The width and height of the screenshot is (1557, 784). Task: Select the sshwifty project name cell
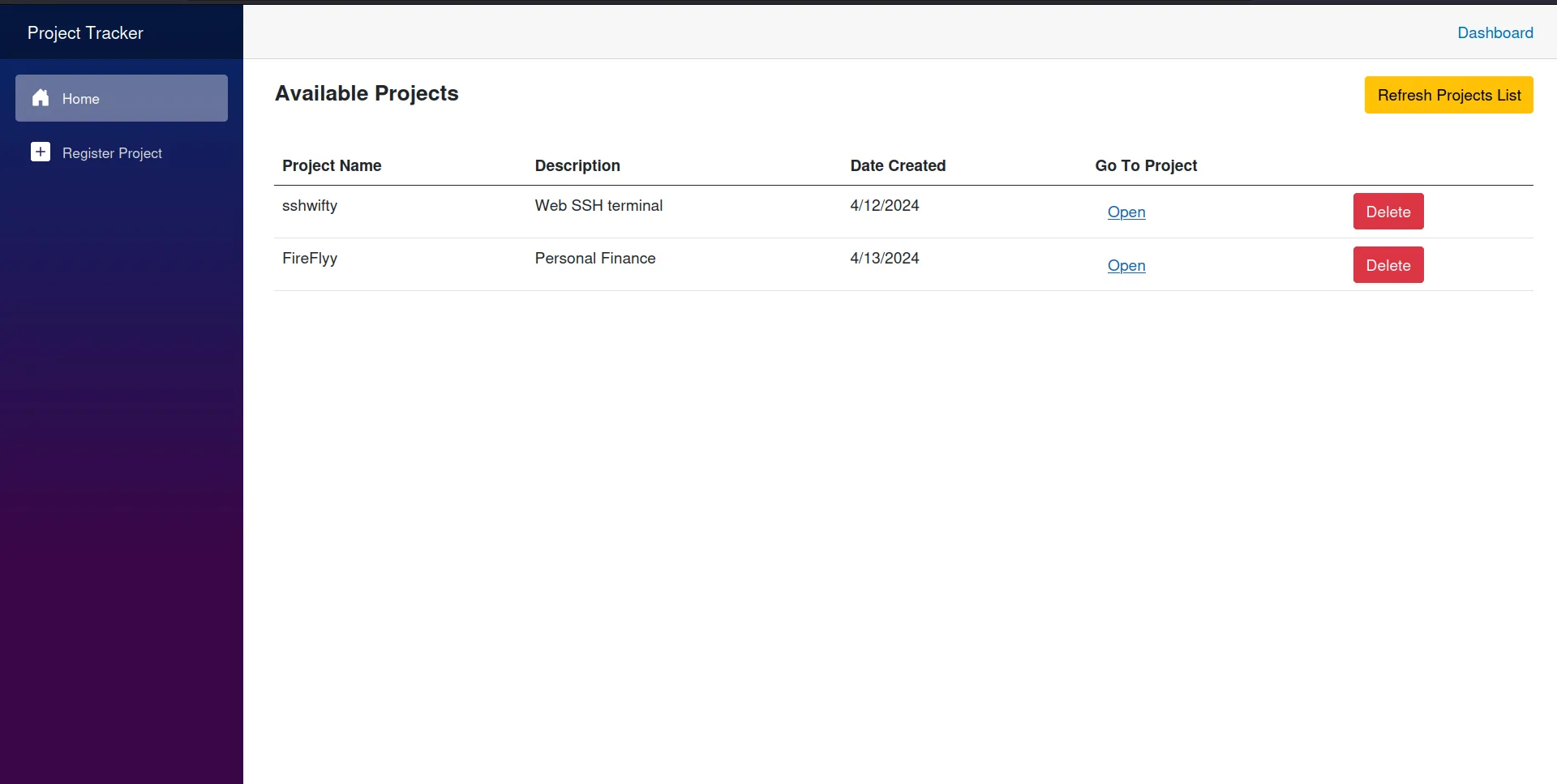(310, 206)
